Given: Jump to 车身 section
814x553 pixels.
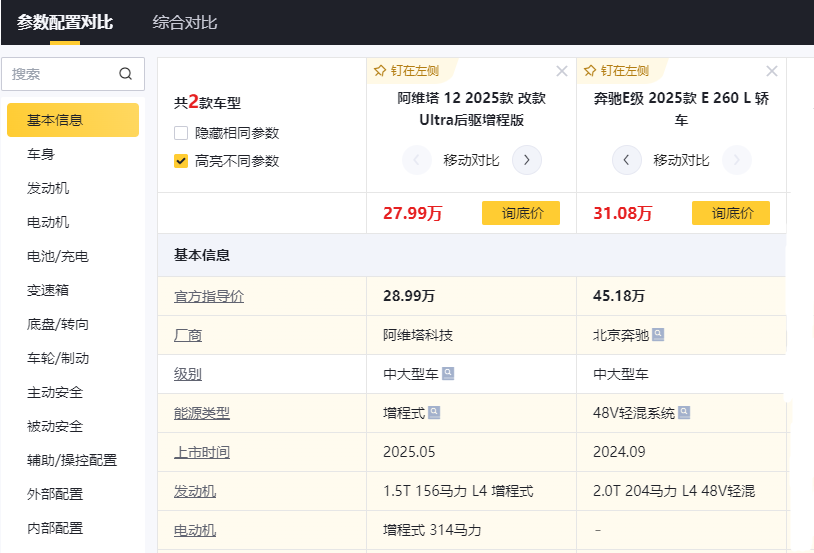Looking at the screenshot, I should pyautogui.click(x=41, y=154).
